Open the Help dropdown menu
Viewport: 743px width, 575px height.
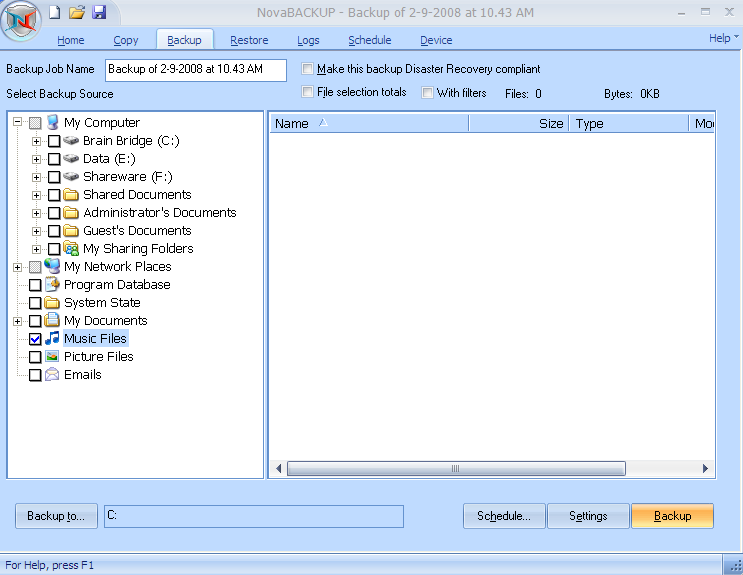pos(724,38)
